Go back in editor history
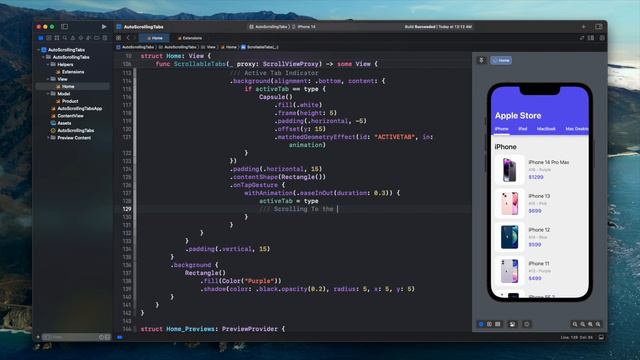This screenshot has width=640, height=360. click(128, 38)
